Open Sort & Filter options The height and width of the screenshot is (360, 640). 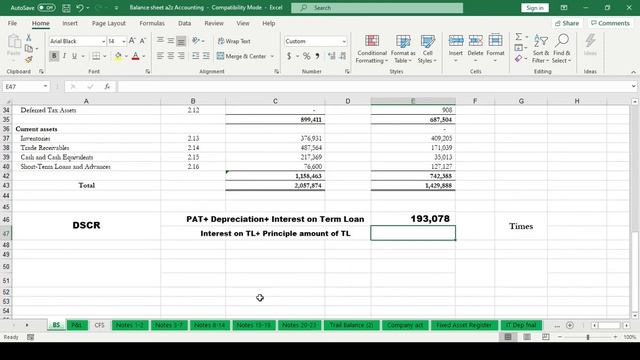pos(541,49)
